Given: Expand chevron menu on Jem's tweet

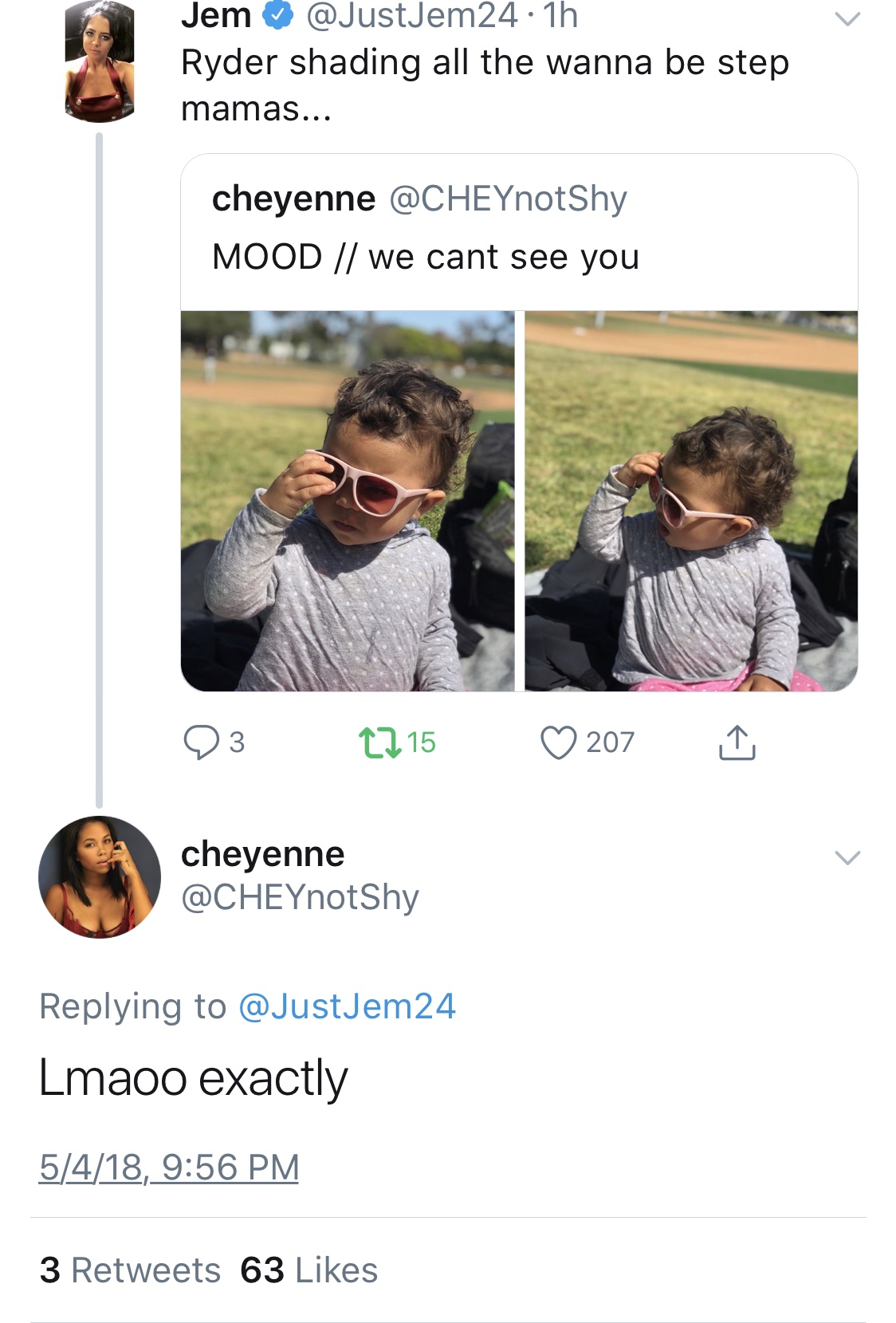Looking at the screenshot, I should tap(847, 18).
